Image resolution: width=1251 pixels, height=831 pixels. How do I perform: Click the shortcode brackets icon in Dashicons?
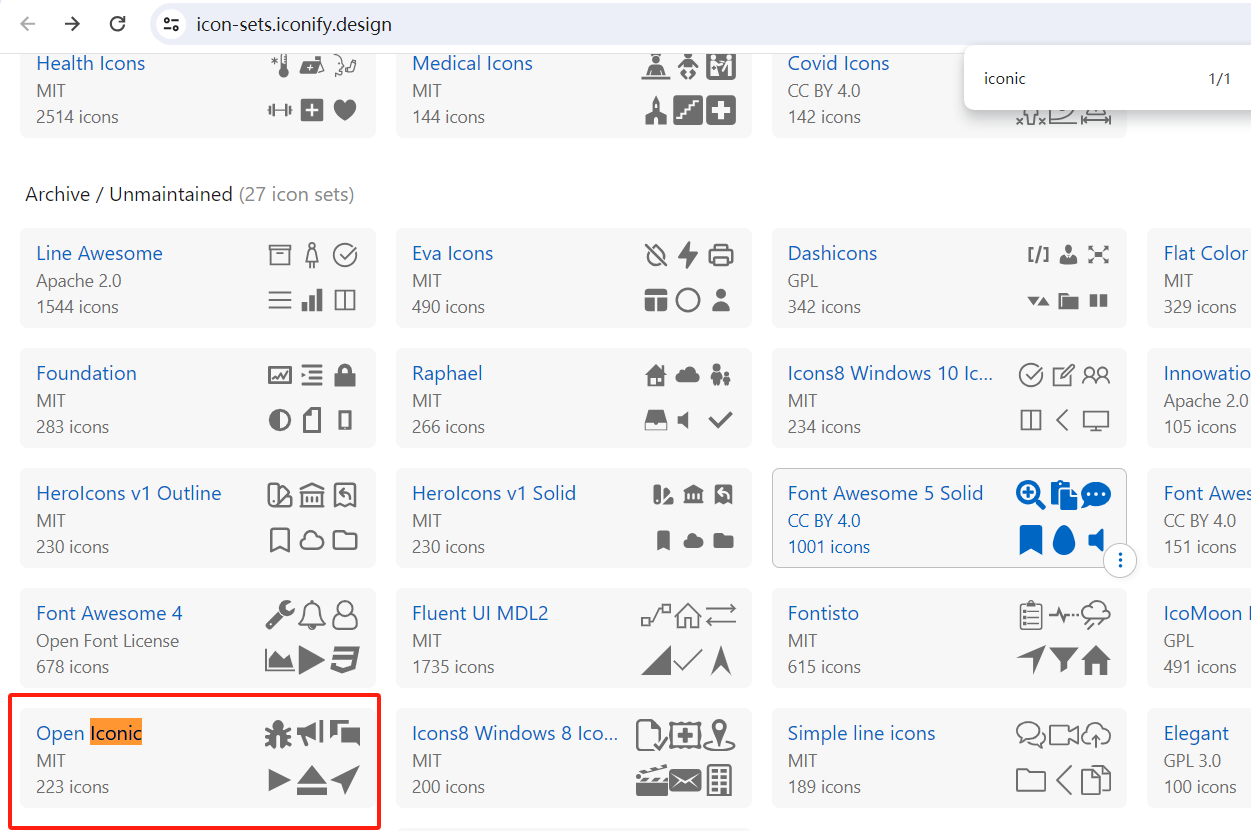pyautogui.click(x=1038, y=254)
